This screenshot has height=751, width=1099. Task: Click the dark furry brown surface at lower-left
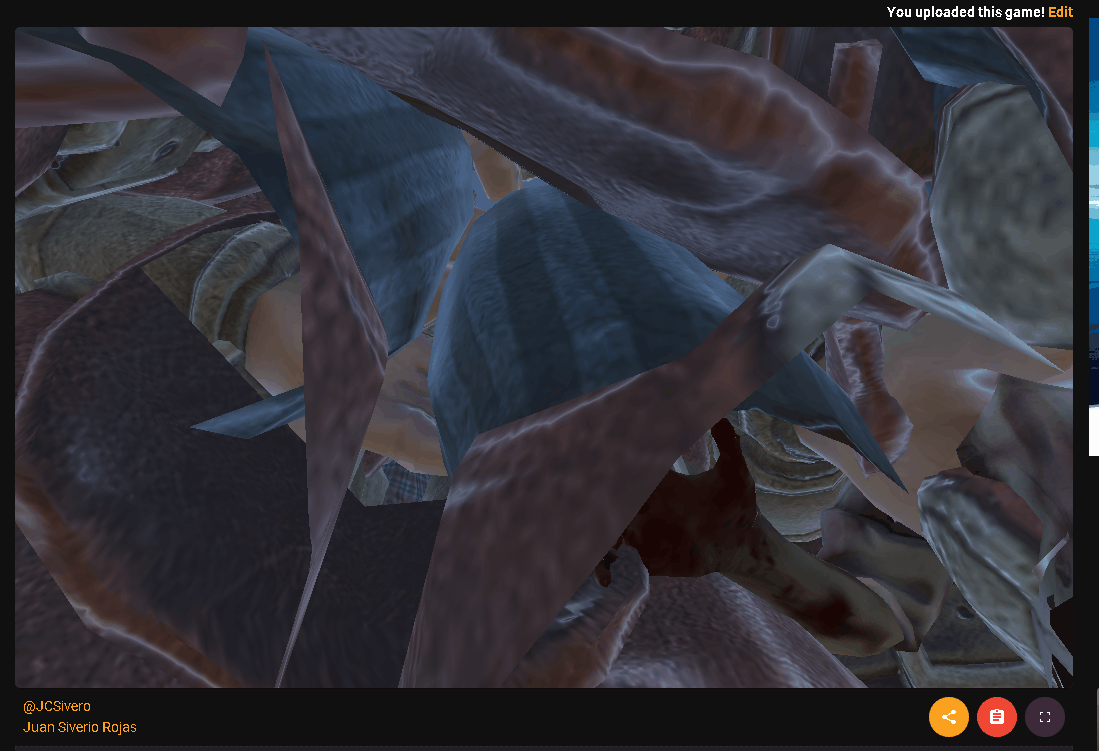(150, 480)
